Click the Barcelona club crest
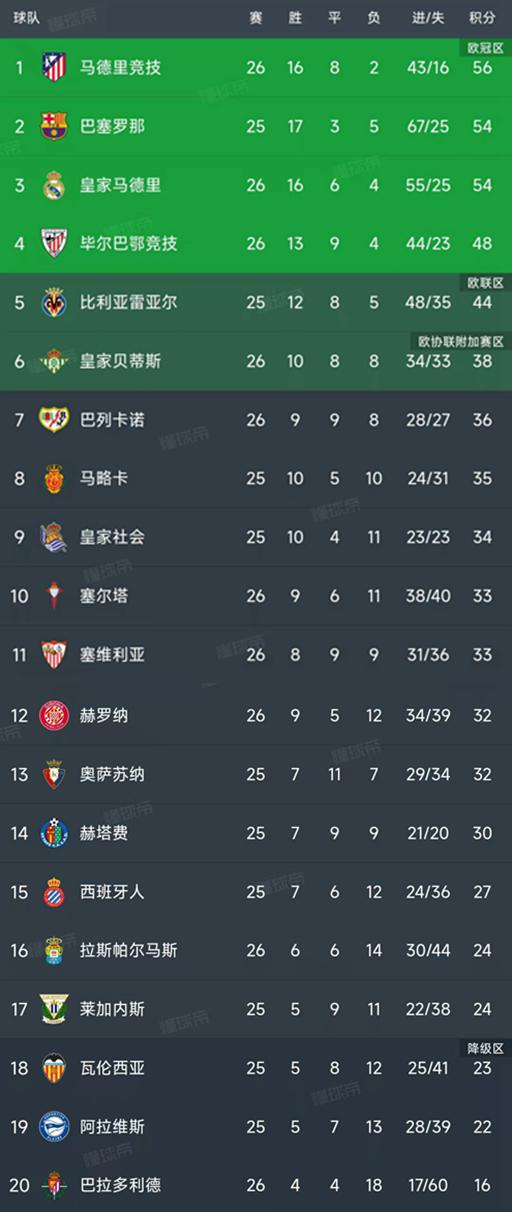The height and width of the screenshot is (1212, 512). point(53,127)
